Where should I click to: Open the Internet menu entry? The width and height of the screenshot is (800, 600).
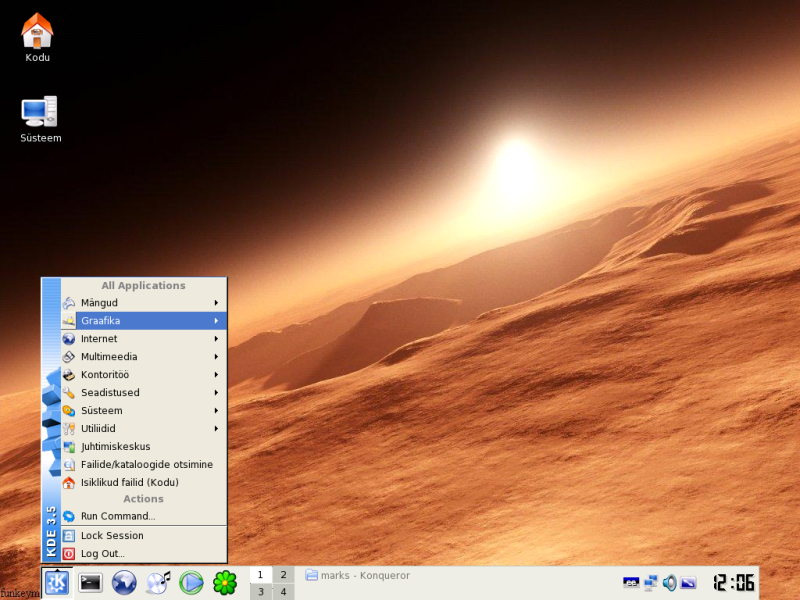(x=144, y=339)
